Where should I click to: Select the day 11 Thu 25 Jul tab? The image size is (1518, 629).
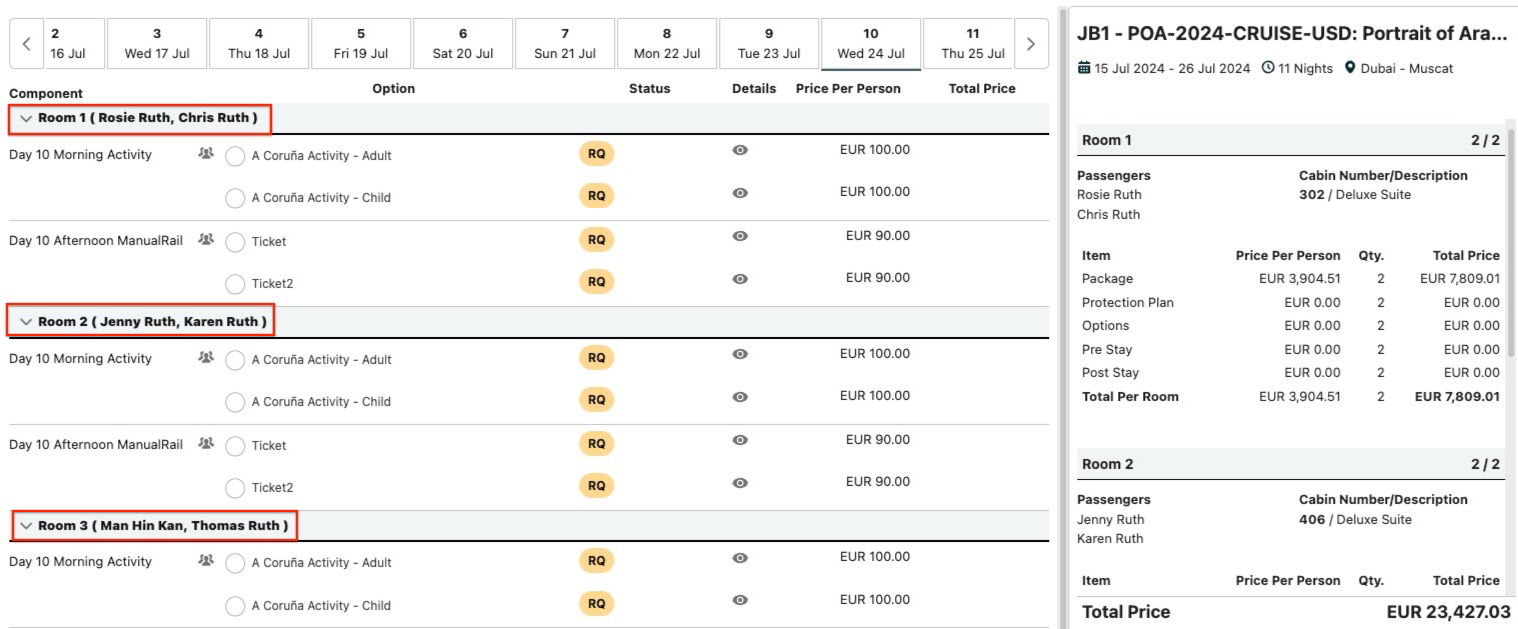tap(972, 44)
